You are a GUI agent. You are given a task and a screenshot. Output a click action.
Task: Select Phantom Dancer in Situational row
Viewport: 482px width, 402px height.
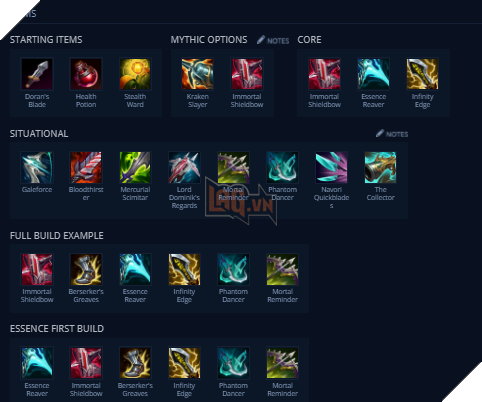click(x=282, y=167)
